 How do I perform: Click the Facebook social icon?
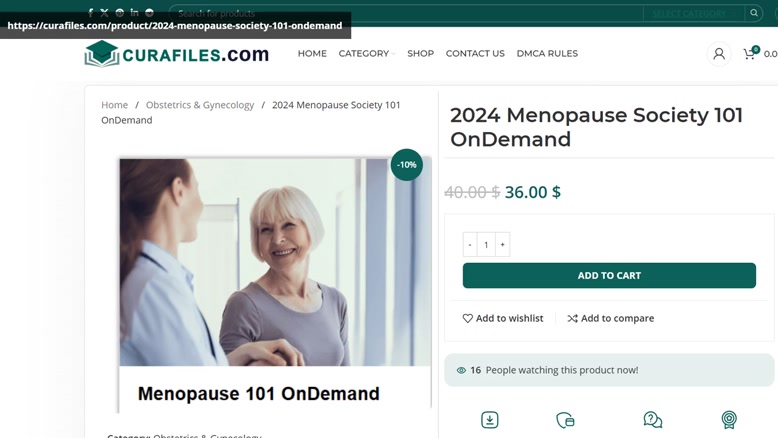(90, 13)
